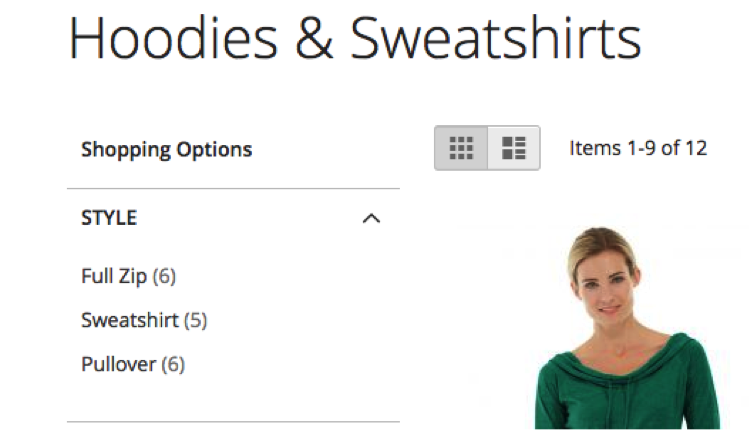Viewport: 750px width, 430px height.
Task: Click the Shopping Options heading
Action: (166, 150)
